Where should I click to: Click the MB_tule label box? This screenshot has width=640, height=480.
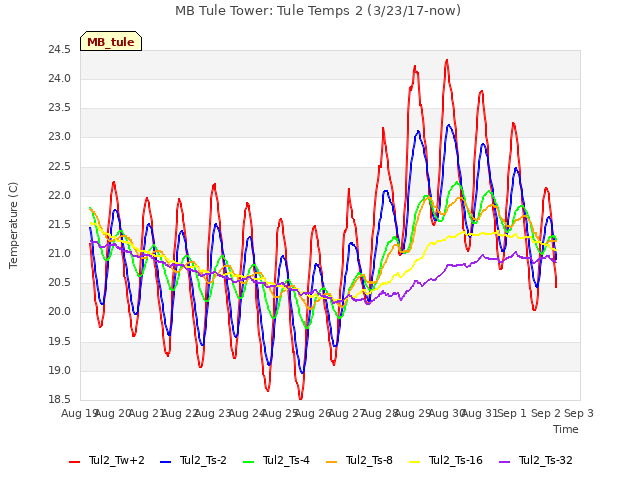pyautogui.click(x=111, y=41)
